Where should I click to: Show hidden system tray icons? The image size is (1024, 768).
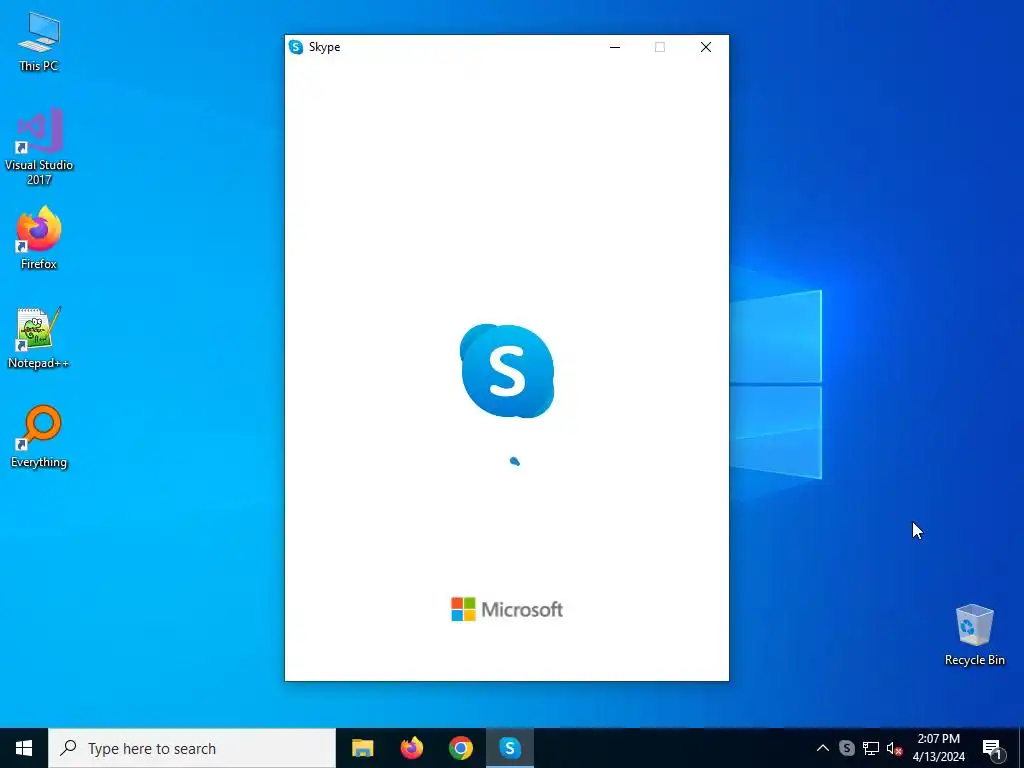coord(823,748)
